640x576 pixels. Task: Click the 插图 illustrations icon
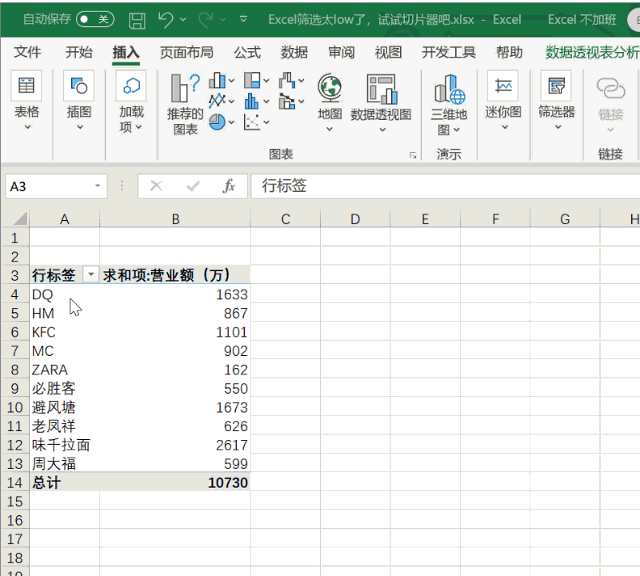tap(79, 86)
